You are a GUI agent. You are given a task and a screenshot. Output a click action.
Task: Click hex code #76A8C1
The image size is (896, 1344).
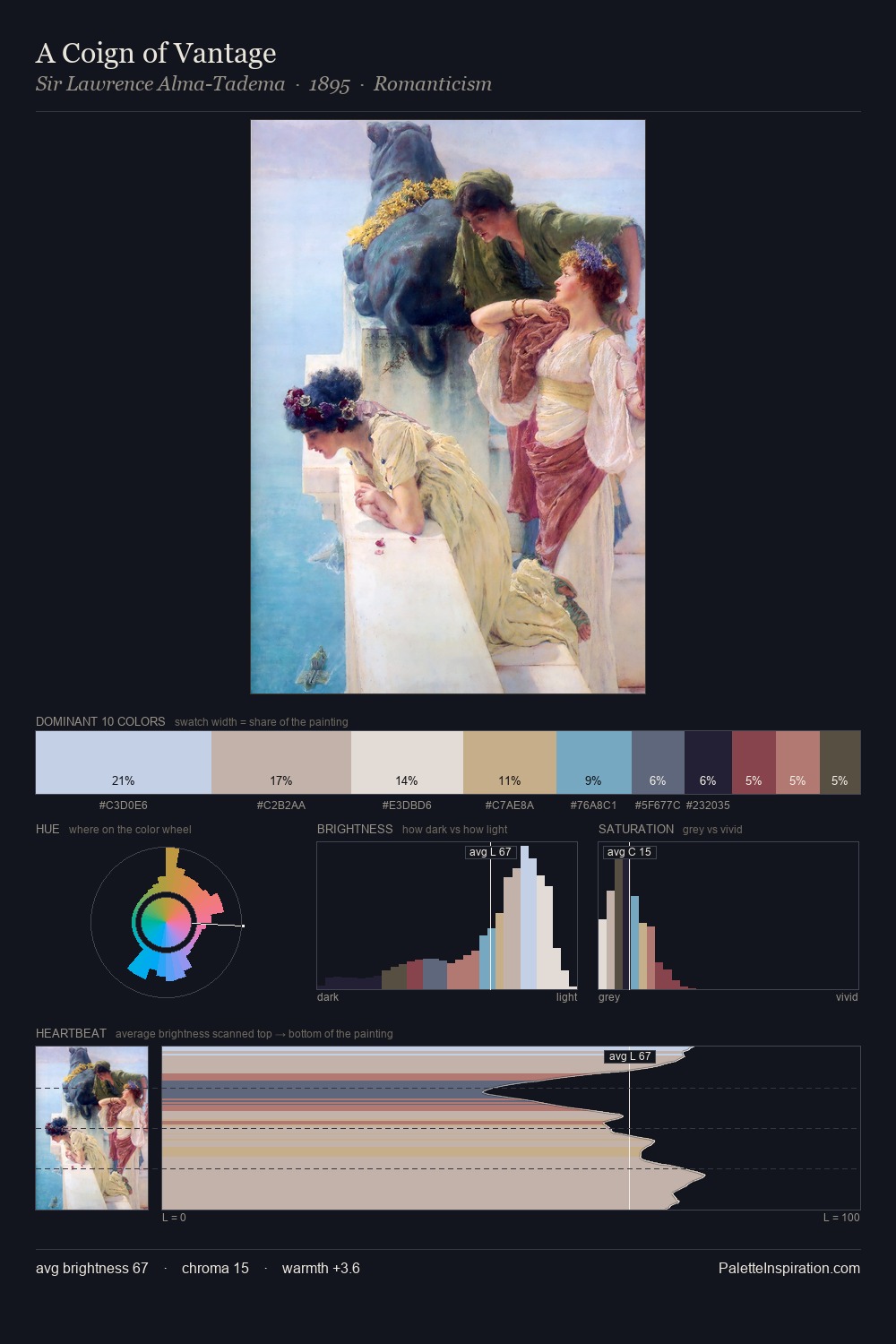pyautogui.click(x=594, y=806)
